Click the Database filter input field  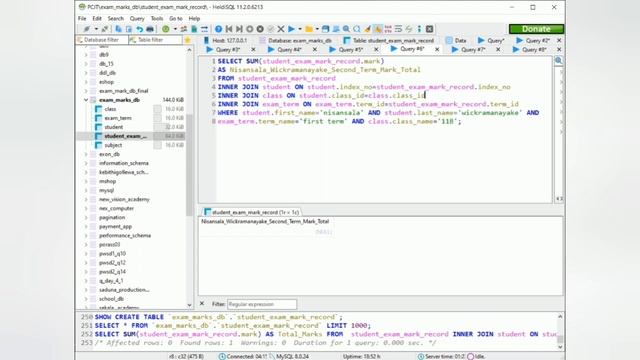pyautogui.click(x=101, y=40)
